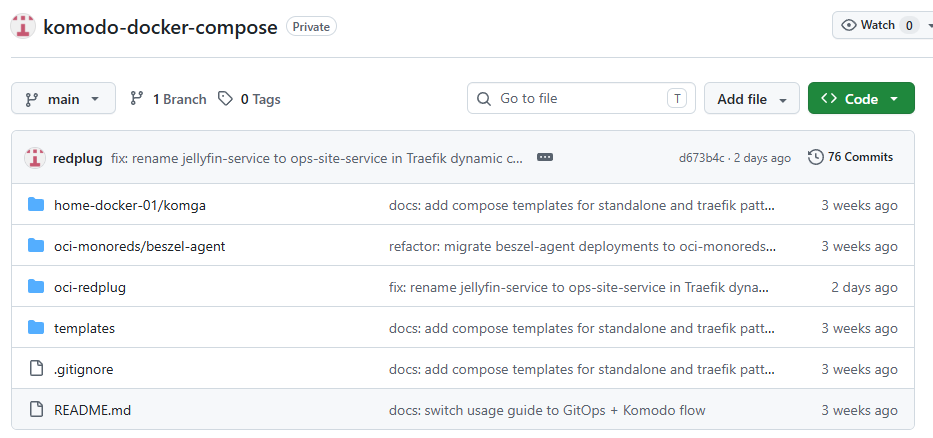
Task: Open the Add file dropdown
Action: pyautogui.click(x=752, y=98)
